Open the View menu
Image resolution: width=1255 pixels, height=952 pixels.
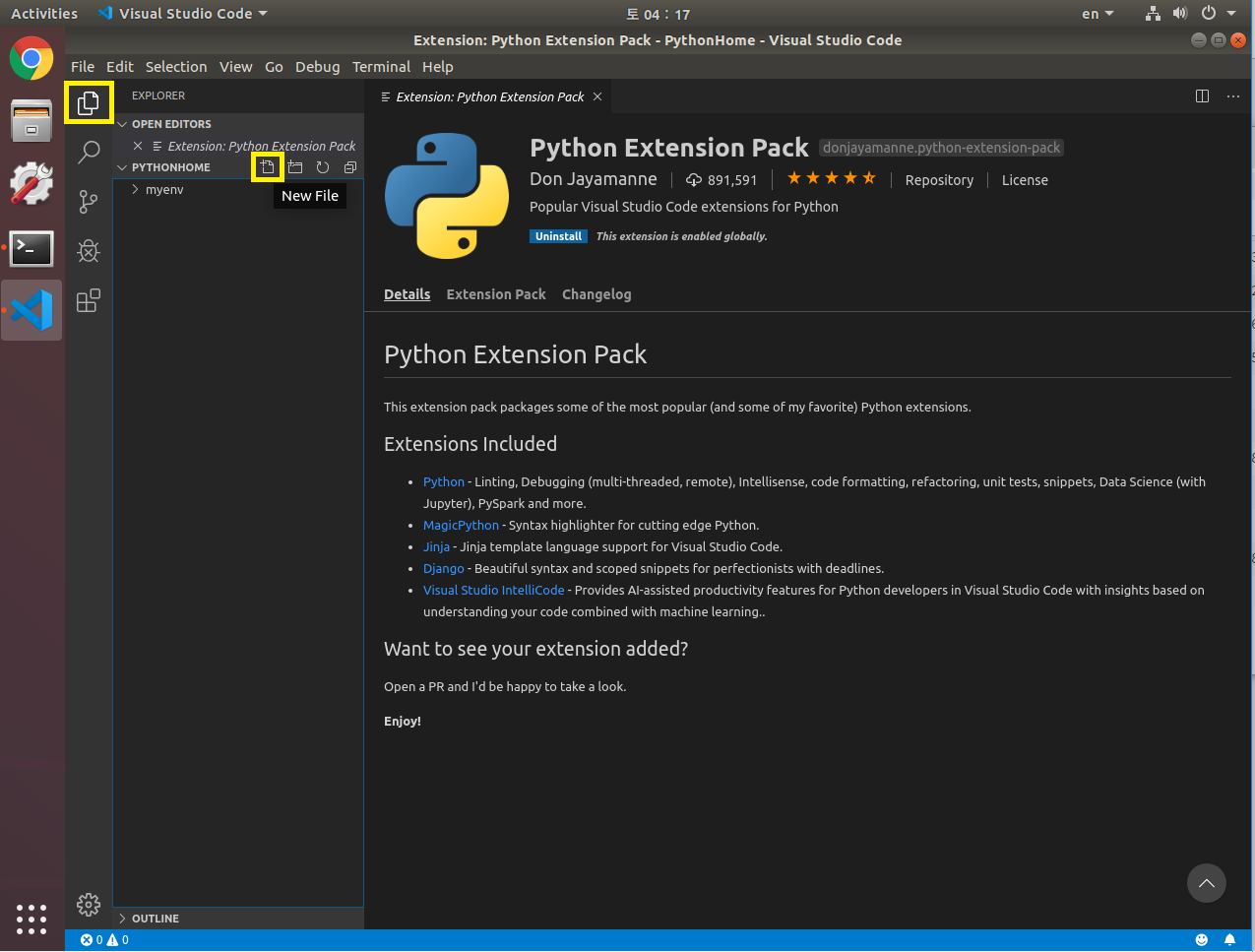coord(235,67)
